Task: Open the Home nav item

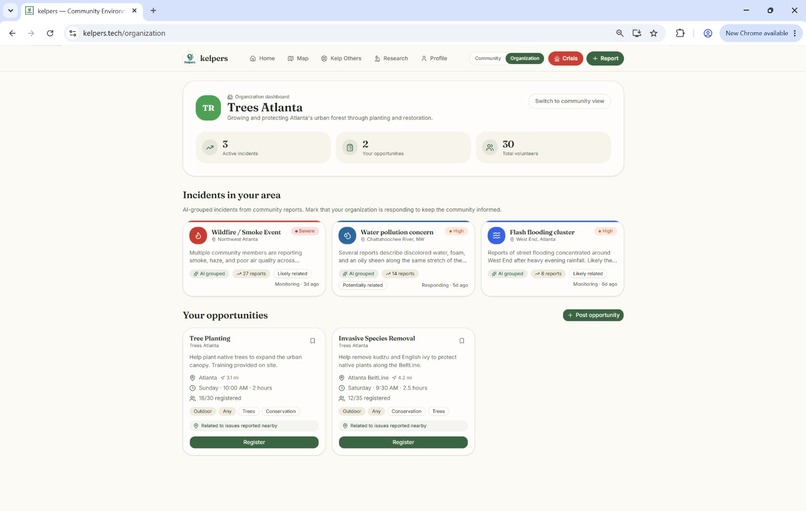Action: click(x=262, y=59)
